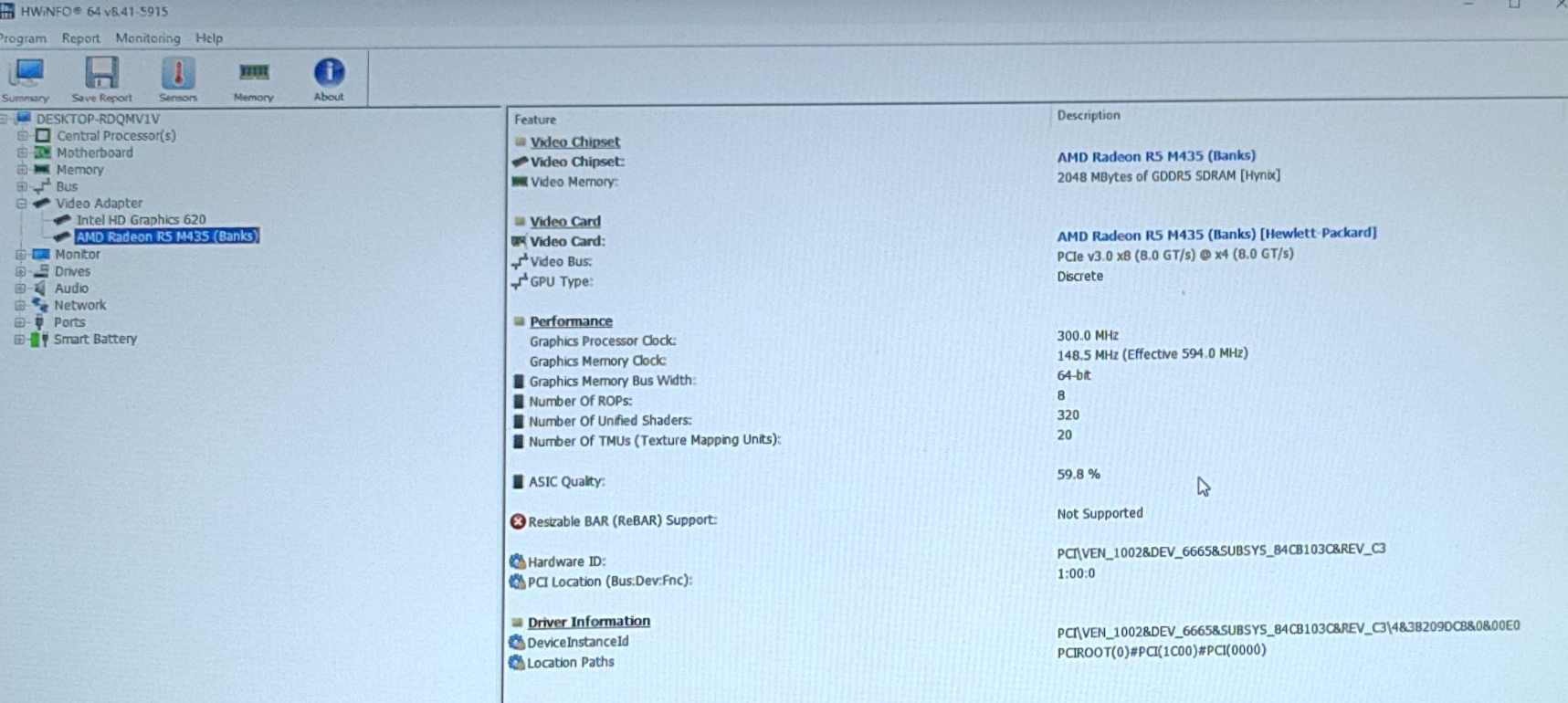Expand the Ports tree node
Image resolution: width=1568 pixels, height=703 pixels.
click(19, 322)
